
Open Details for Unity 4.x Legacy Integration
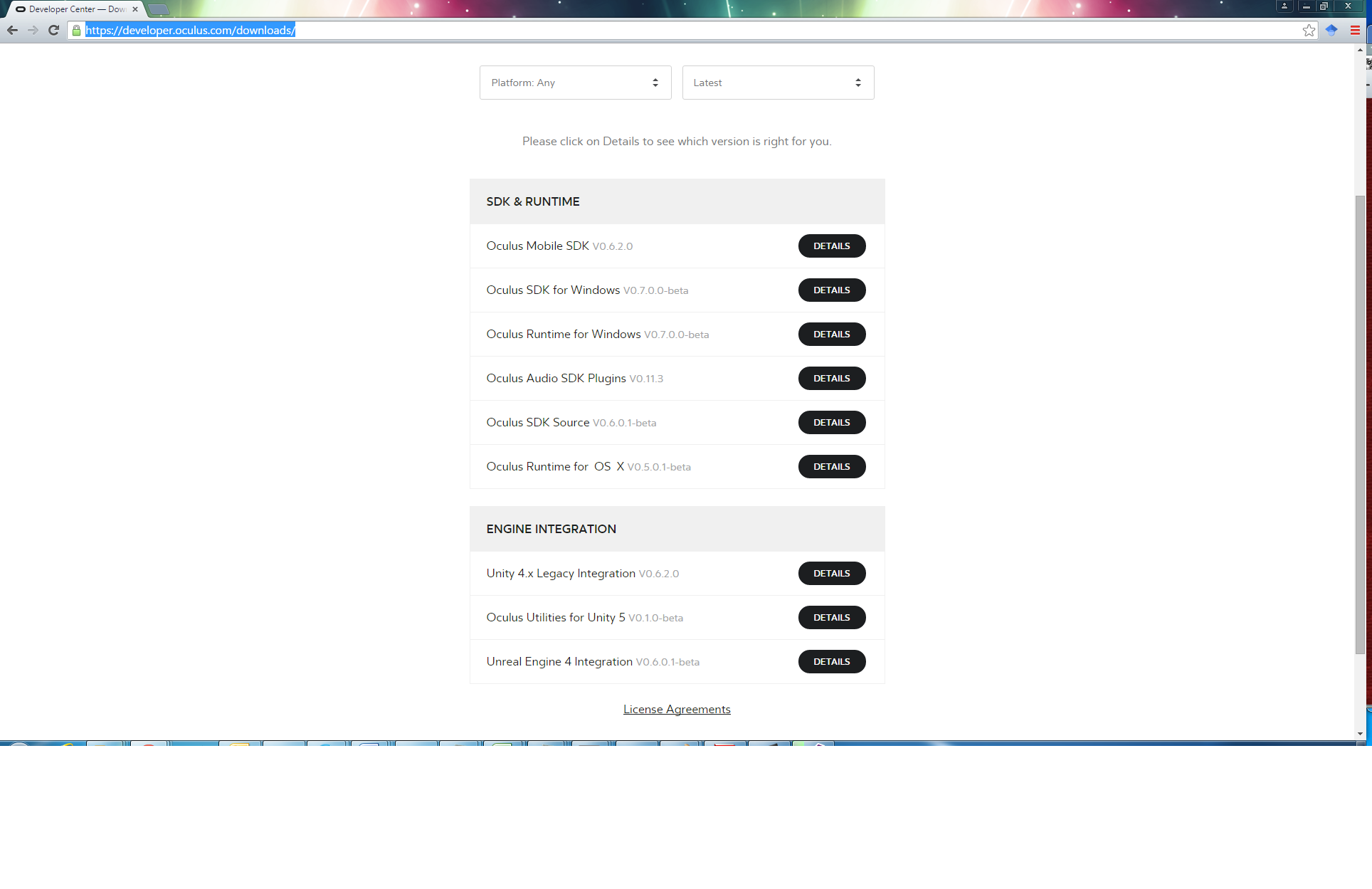click(x=831, y=573)
